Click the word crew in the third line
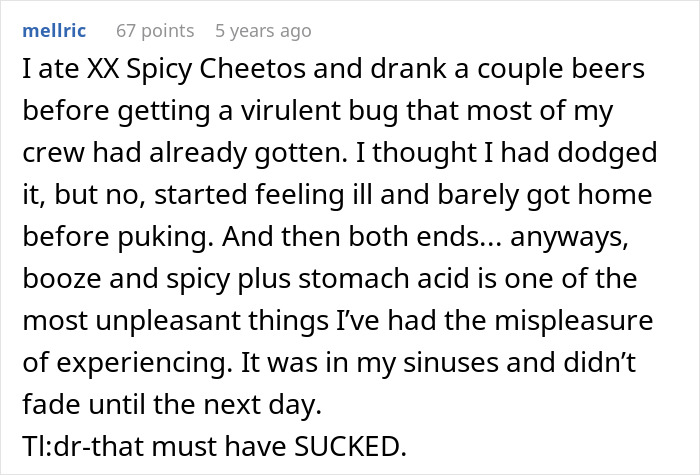 pos(54,153)
